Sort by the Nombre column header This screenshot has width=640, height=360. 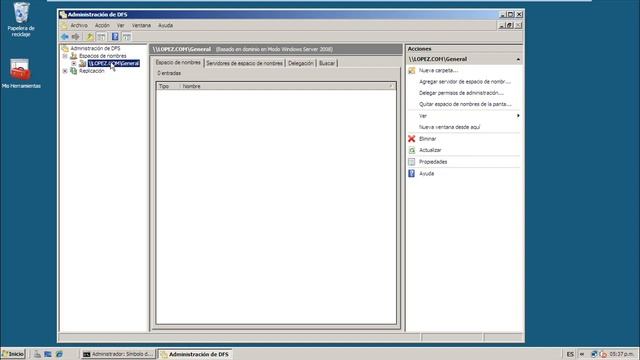tap(287, 86)
